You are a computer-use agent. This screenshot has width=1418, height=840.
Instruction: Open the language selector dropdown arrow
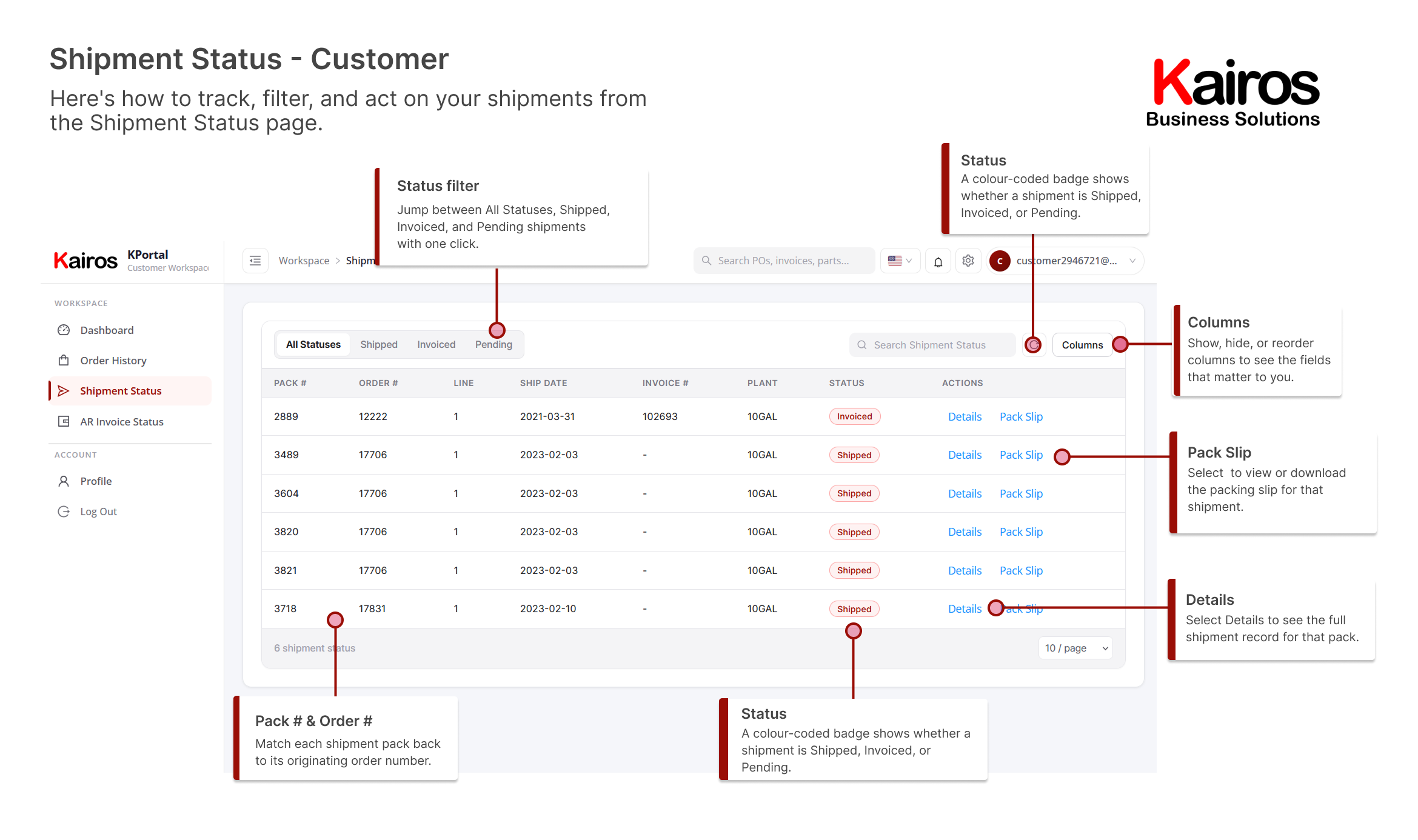[909, 261]
